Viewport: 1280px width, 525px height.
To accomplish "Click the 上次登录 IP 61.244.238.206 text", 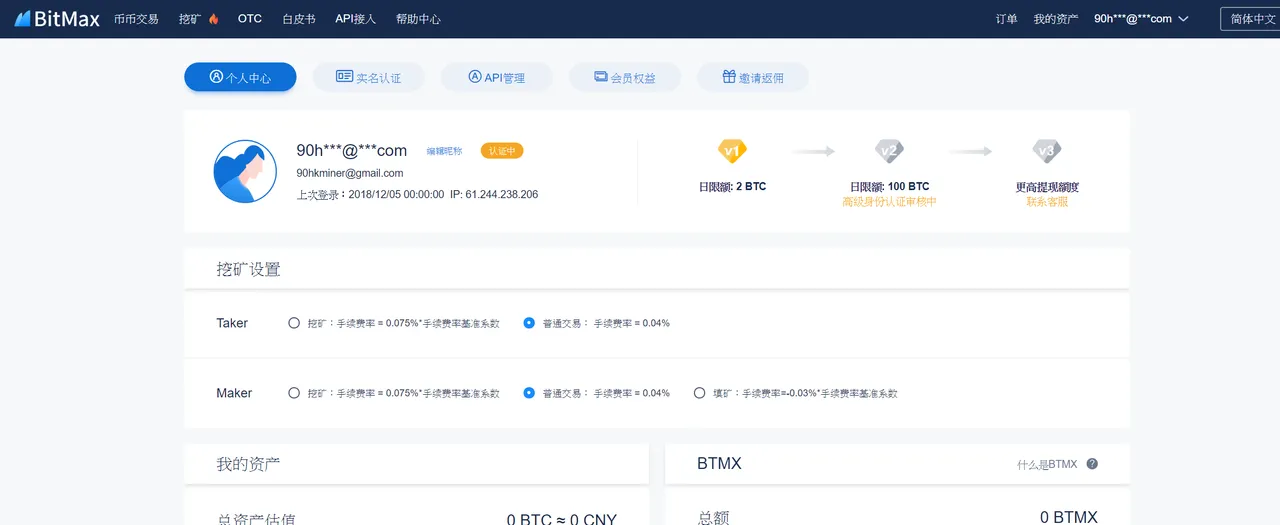I will coord(494,194).
